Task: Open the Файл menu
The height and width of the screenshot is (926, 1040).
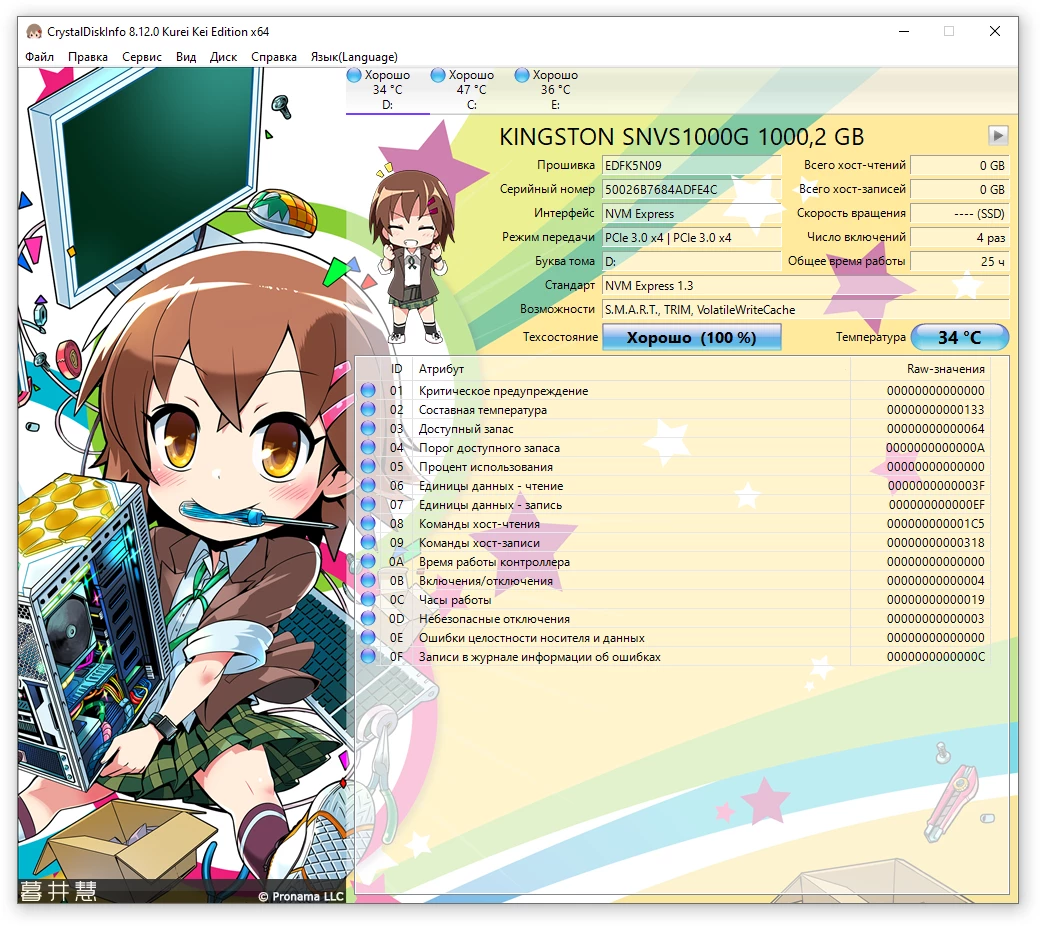Action: click(40, 57)
